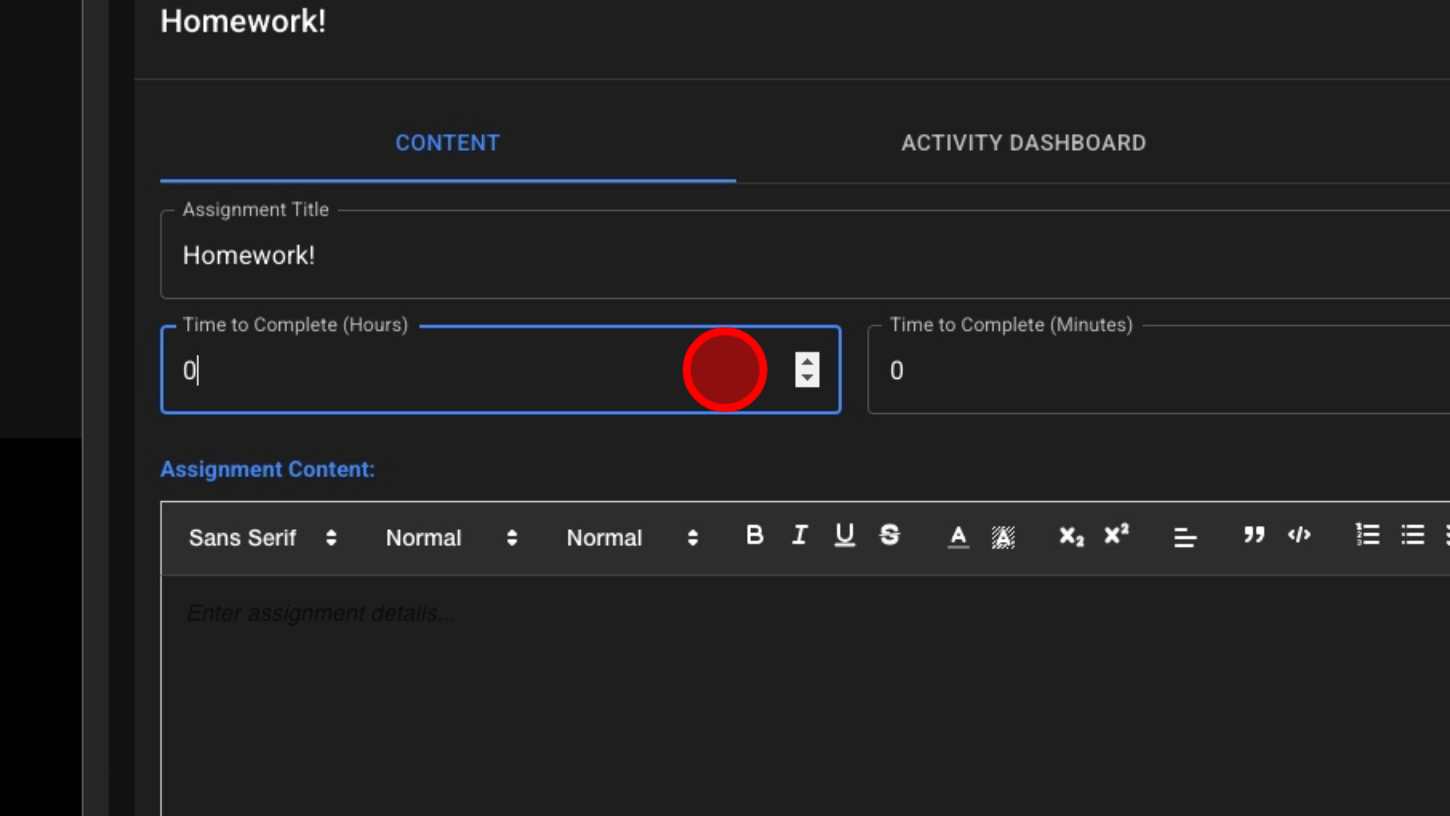
Task: Start a numbered list
Action: click(1367, 536)
